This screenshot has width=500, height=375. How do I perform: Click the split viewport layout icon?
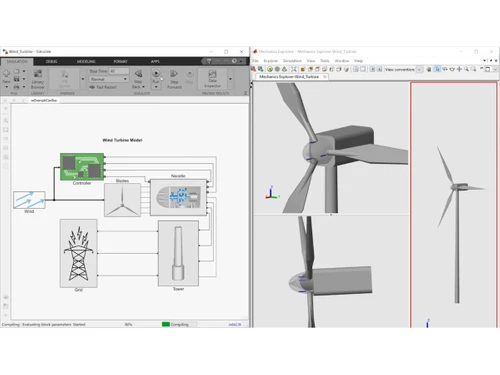tap(356, 69)
